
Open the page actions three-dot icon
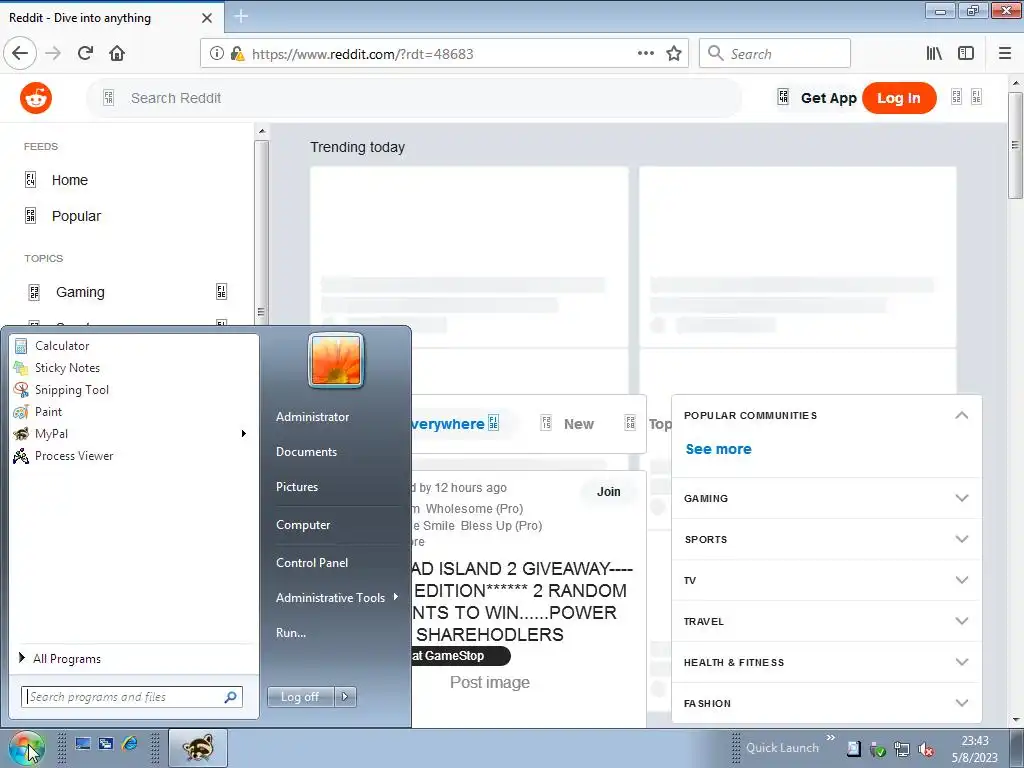pos(645,54)
